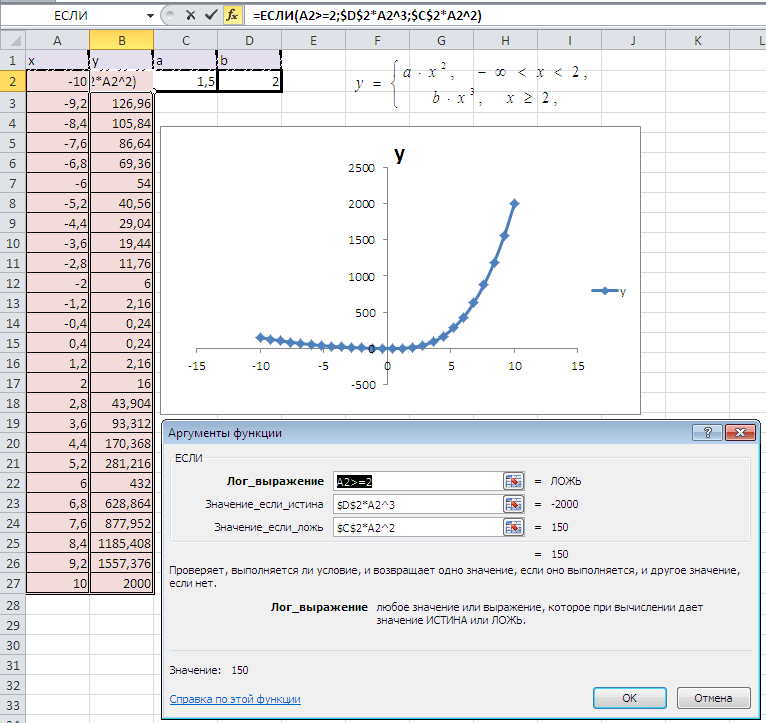Select column B header

(x=122, y=41)
